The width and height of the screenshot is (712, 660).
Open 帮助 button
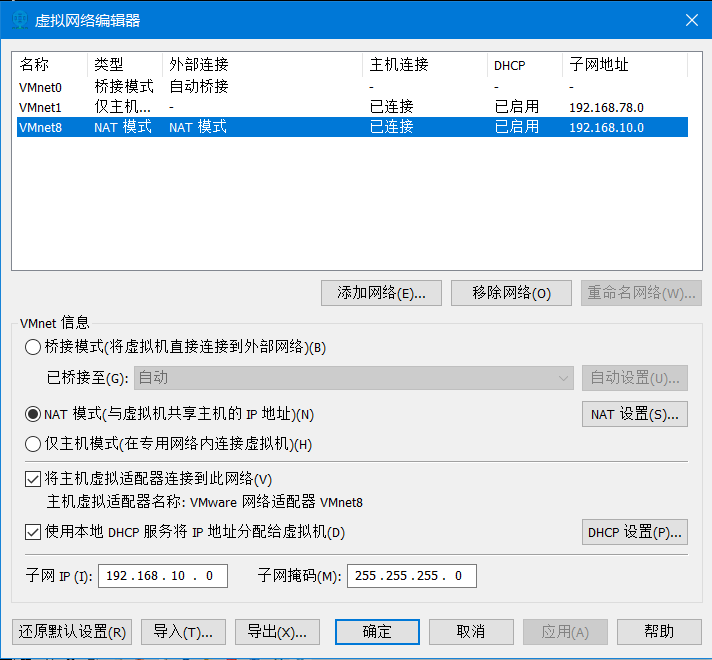[659, 632]
